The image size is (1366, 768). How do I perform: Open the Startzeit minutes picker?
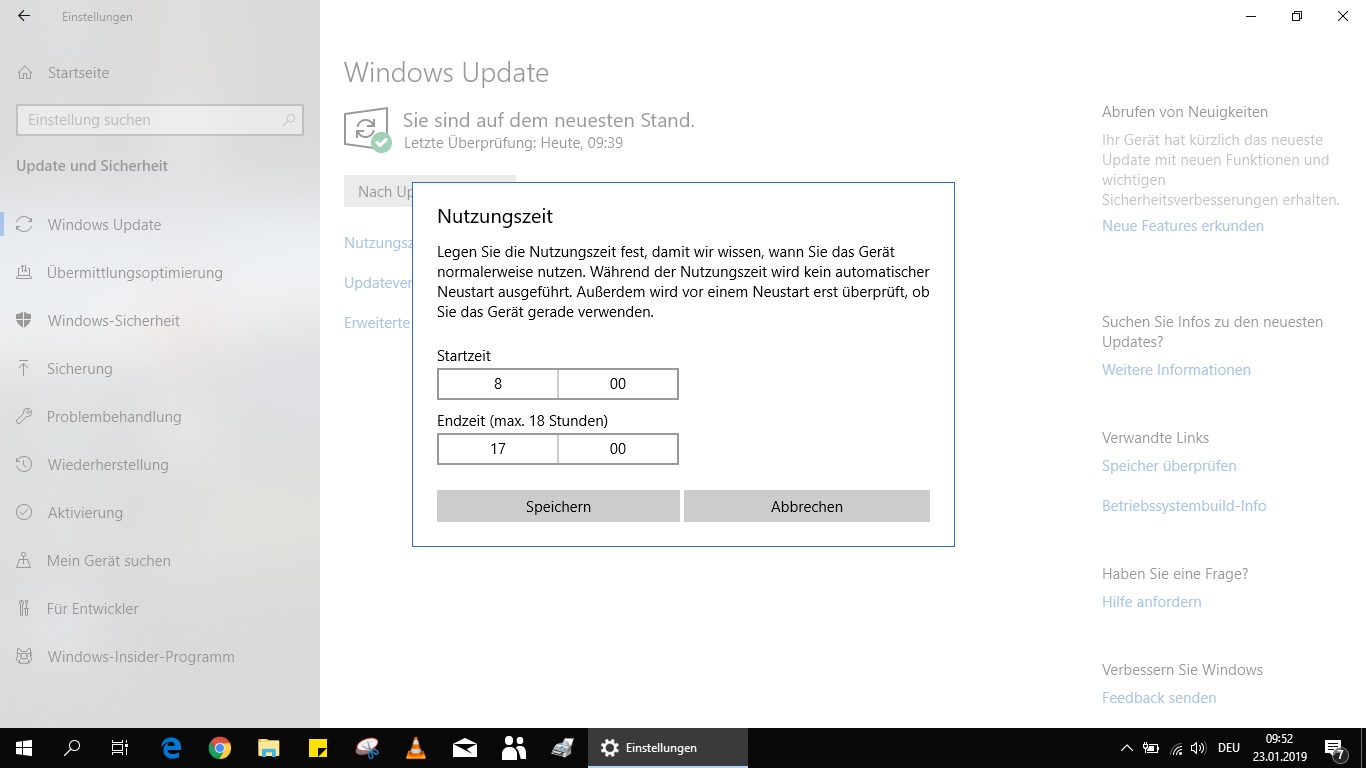tap(618, 384)
